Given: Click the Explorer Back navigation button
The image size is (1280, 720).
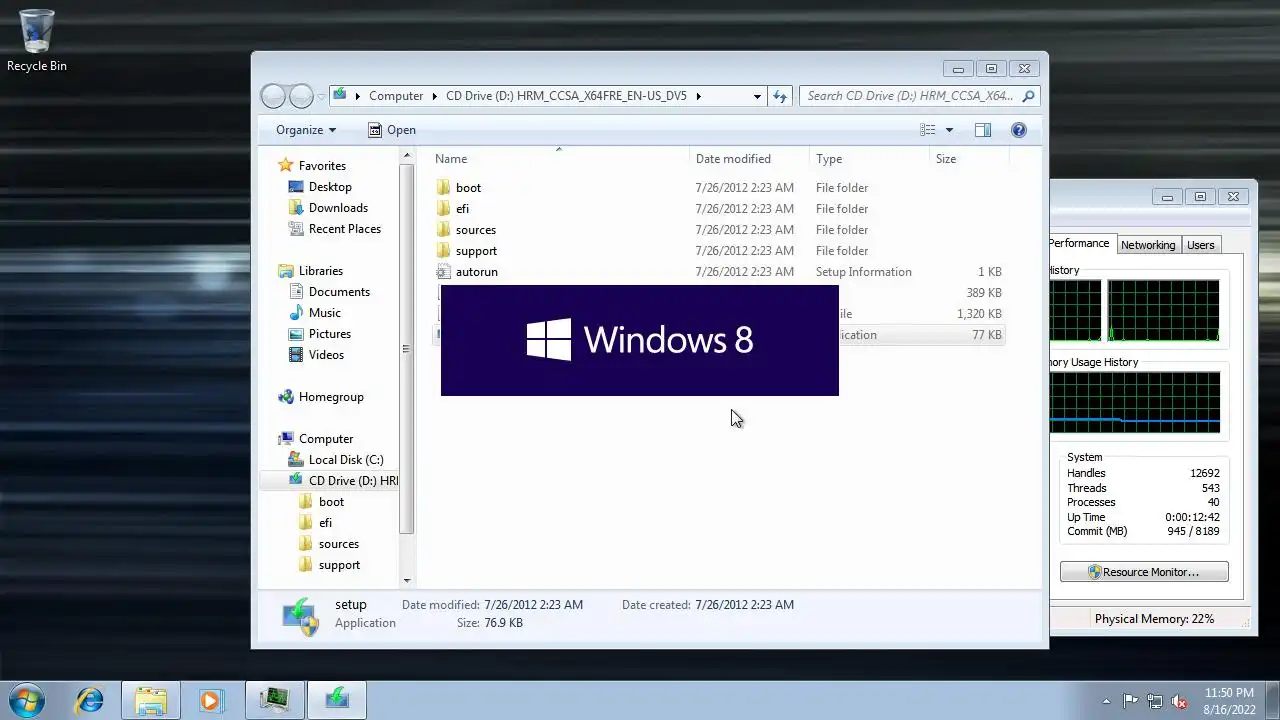Looking at the screenshot, I should coord(273,96).
